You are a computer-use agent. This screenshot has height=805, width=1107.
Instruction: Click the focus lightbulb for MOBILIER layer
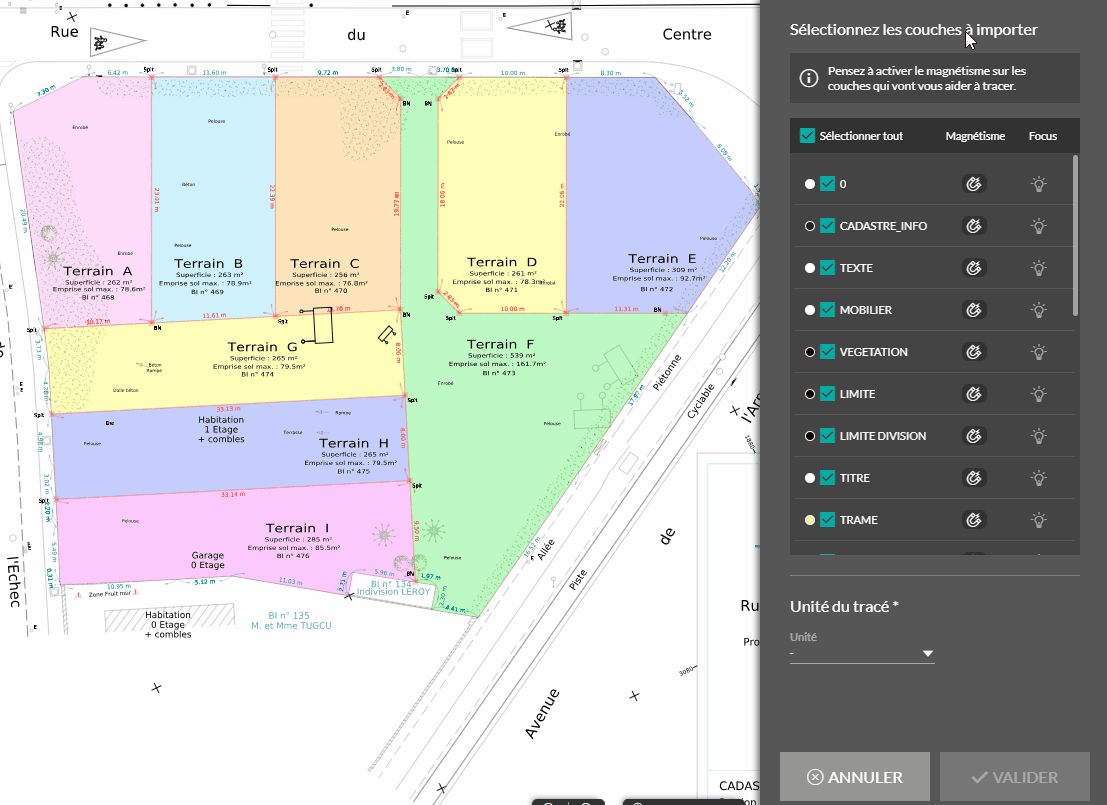click(1040, 310)
